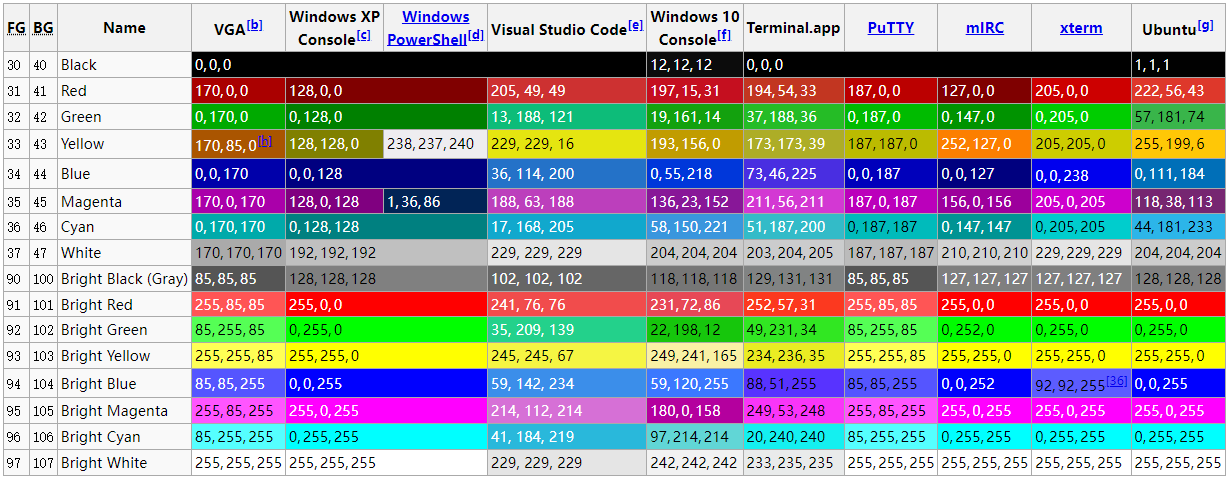The width and height of the screenshot is (1229, 479).
Task: Pick Windows 10 Console Cyan swatch 58, 150, 221
Action: (x=695, y=227)
